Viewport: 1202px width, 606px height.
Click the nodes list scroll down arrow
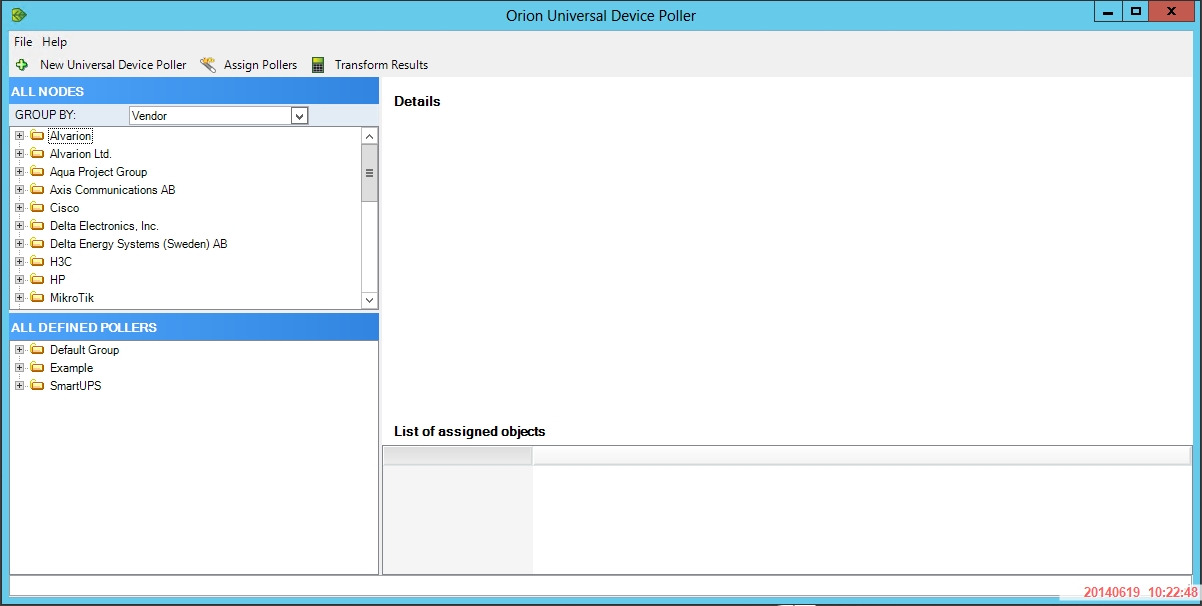369,300
